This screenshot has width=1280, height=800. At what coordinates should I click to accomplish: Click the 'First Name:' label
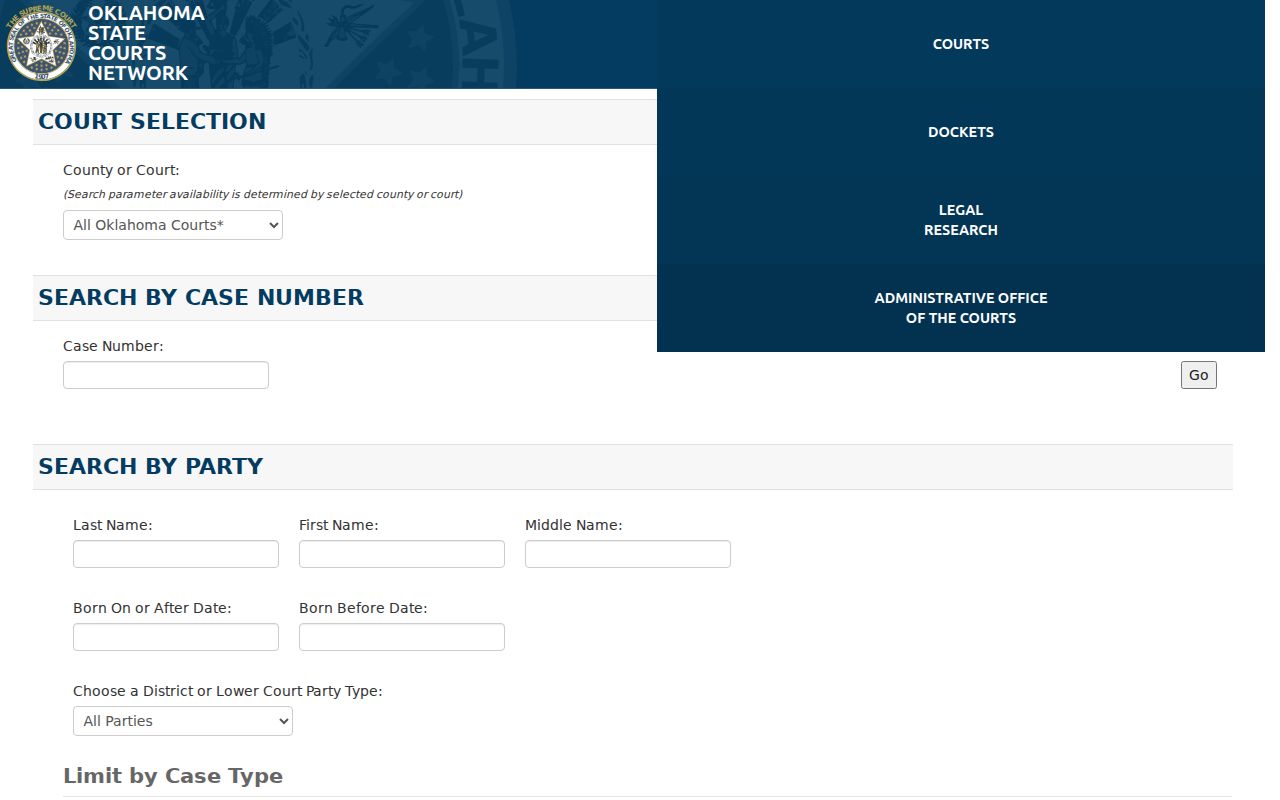339,525
